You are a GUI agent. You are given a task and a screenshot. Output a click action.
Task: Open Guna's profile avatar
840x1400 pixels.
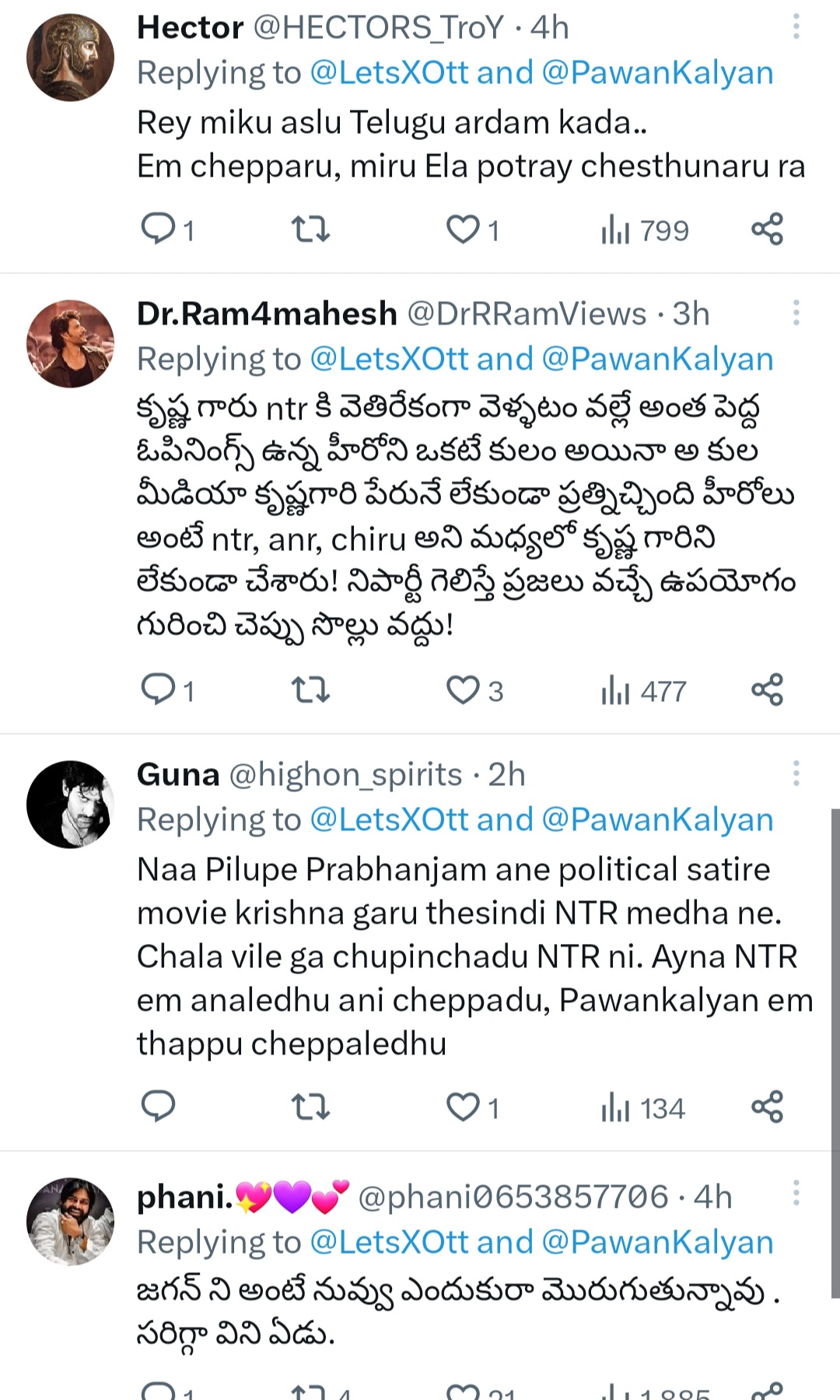[x=70, y=805]
